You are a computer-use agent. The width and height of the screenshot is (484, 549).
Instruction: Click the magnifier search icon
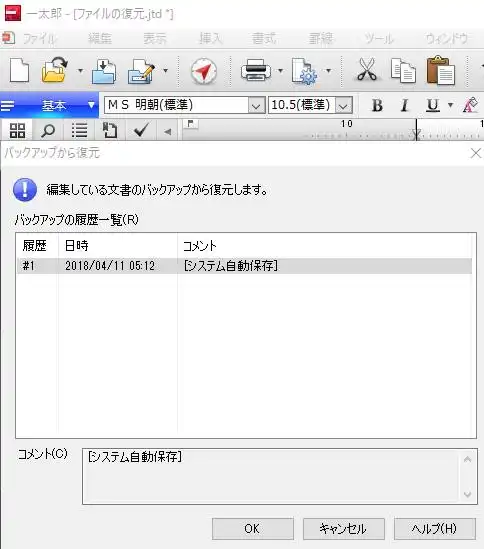pyautogui.click(x=48, y=131)
